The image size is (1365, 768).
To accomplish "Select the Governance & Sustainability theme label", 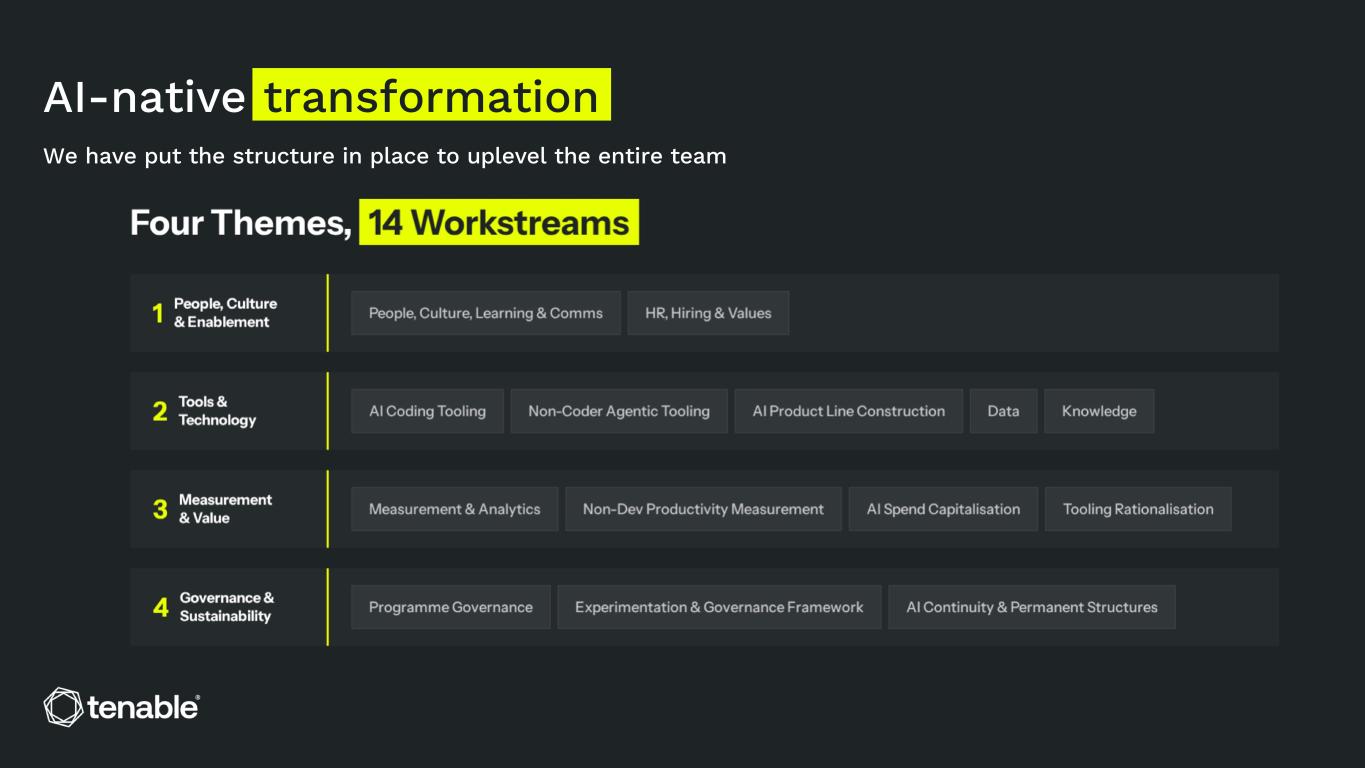I will tap(227, 607).
